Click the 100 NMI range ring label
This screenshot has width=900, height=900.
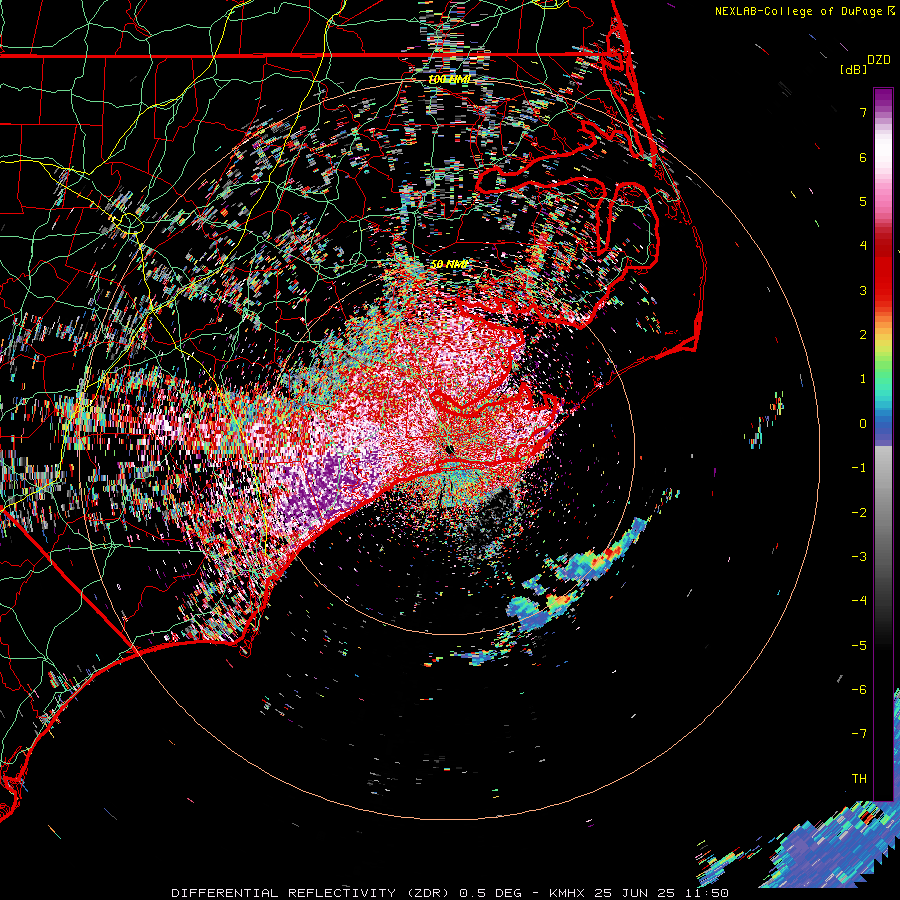click(x=450, y=79)
